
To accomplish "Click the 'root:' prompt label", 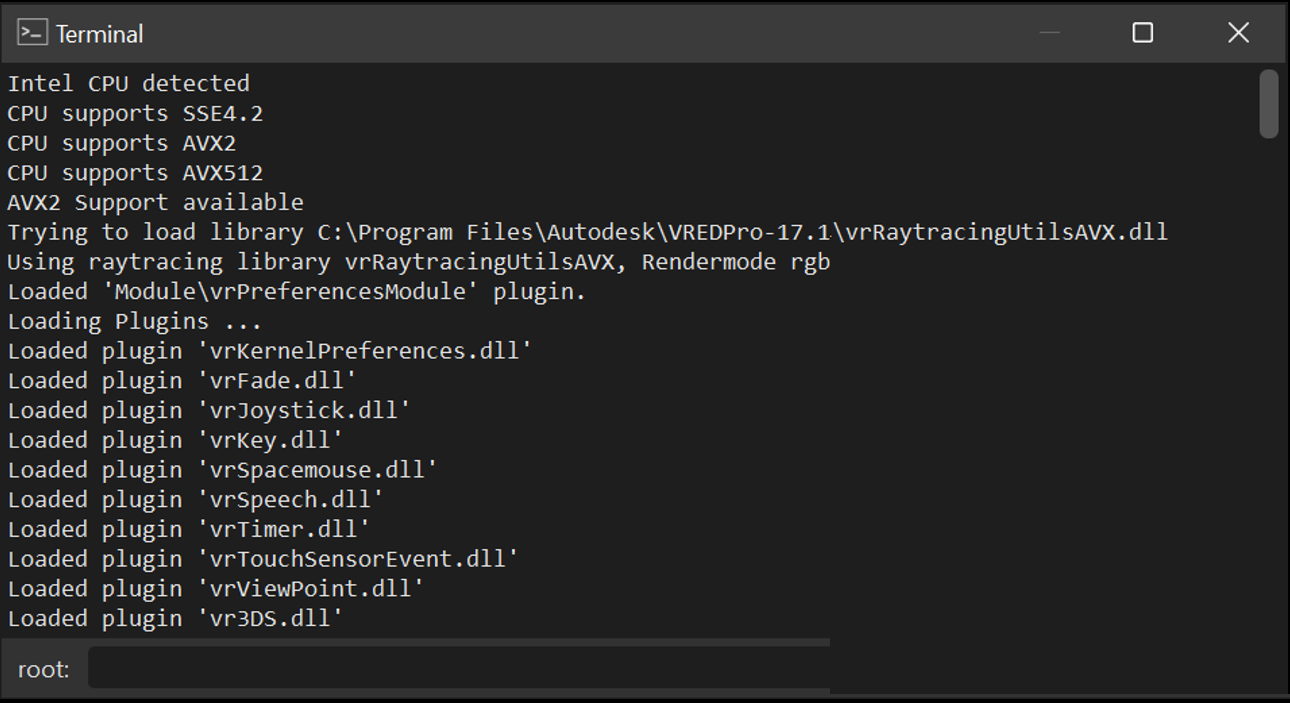I will click(44, 669).
